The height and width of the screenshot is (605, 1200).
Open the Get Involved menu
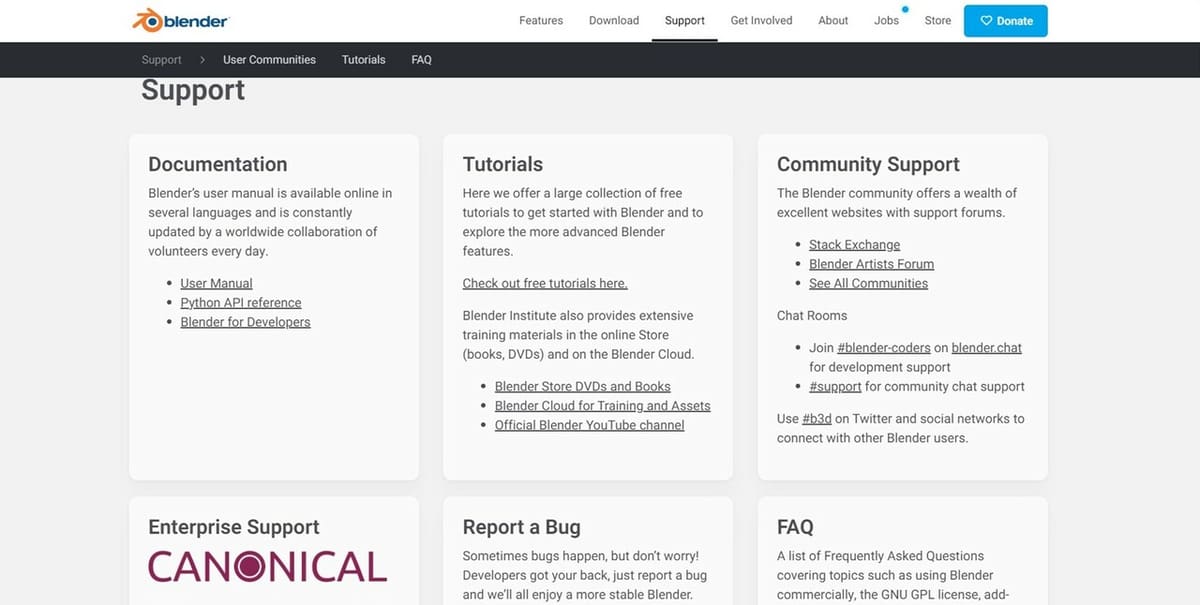click(762, 21)
